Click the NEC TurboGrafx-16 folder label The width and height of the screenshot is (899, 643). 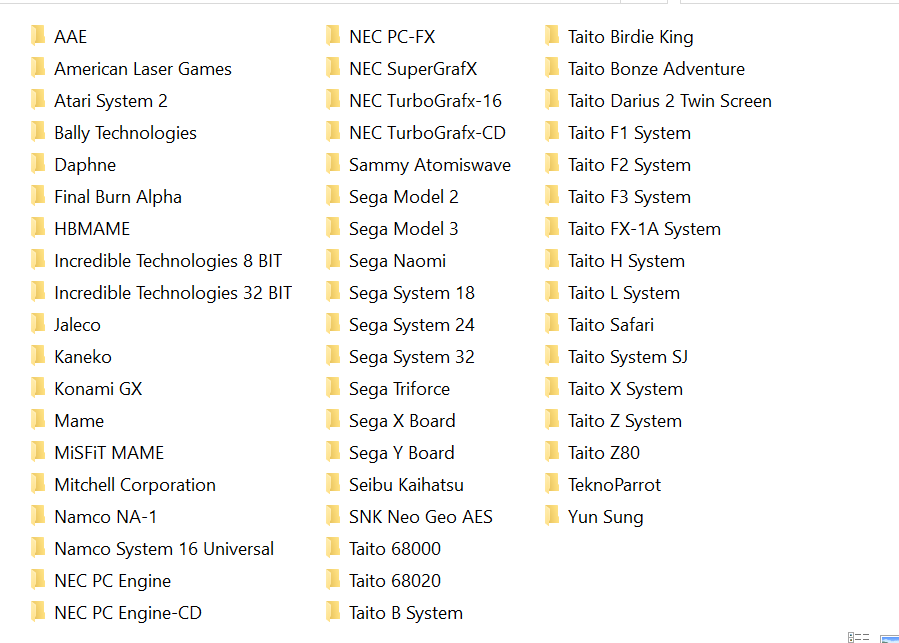coord(425,101)
